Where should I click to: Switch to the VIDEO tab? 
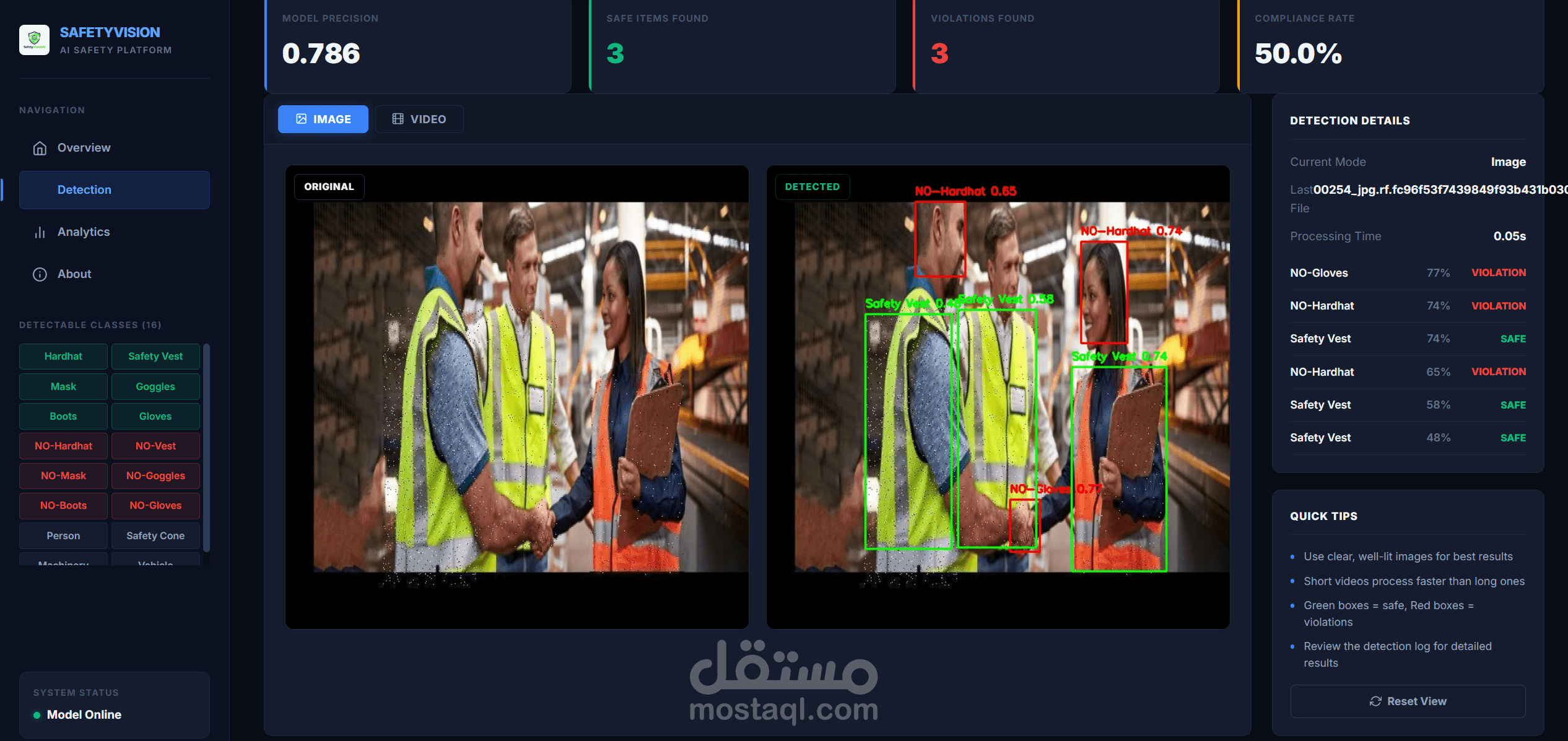419,119
